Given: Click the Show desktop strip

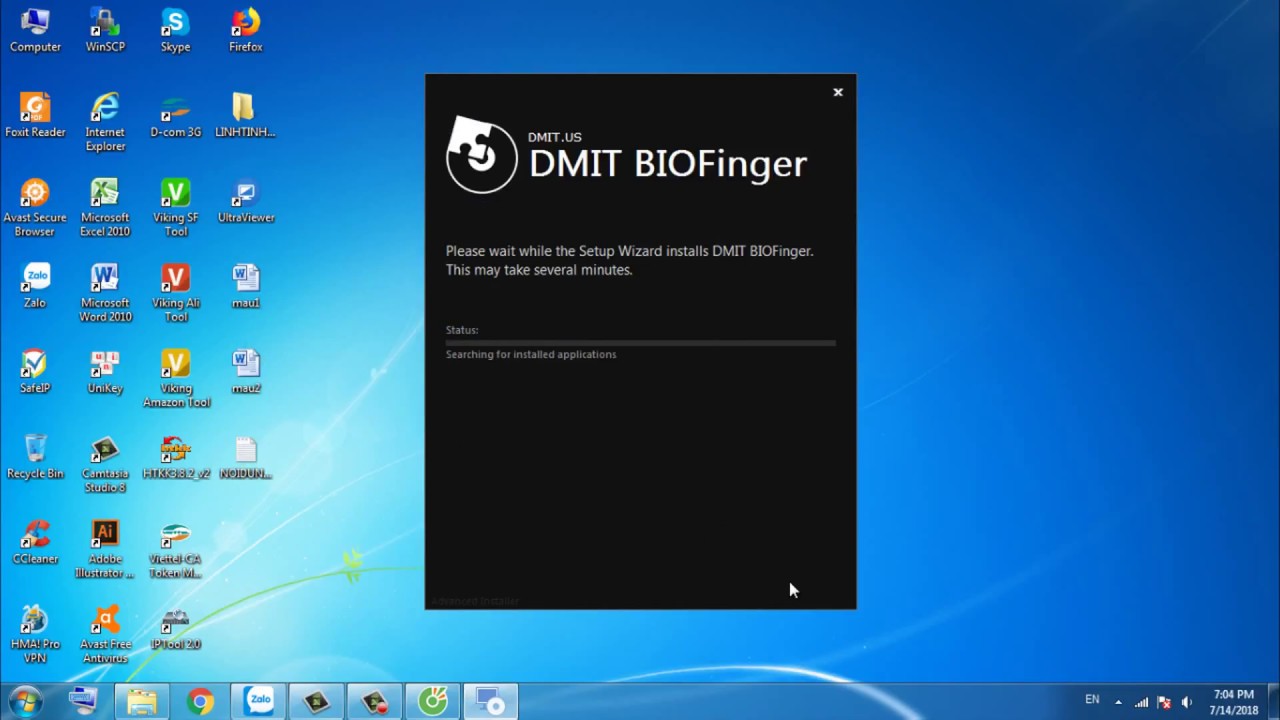Looking at the screenshot, I should point(1273,702).
